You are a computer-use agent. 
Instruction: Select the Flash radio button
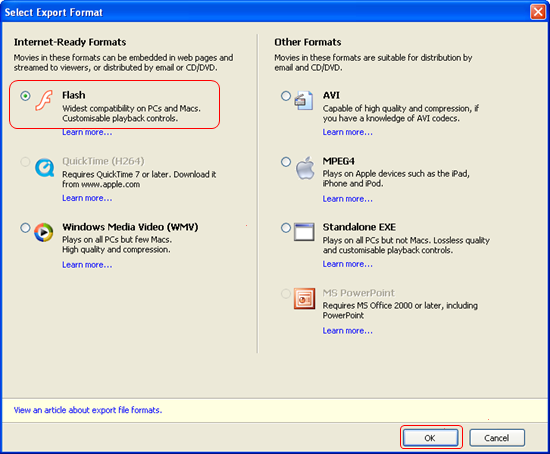[x=25, y=96]
